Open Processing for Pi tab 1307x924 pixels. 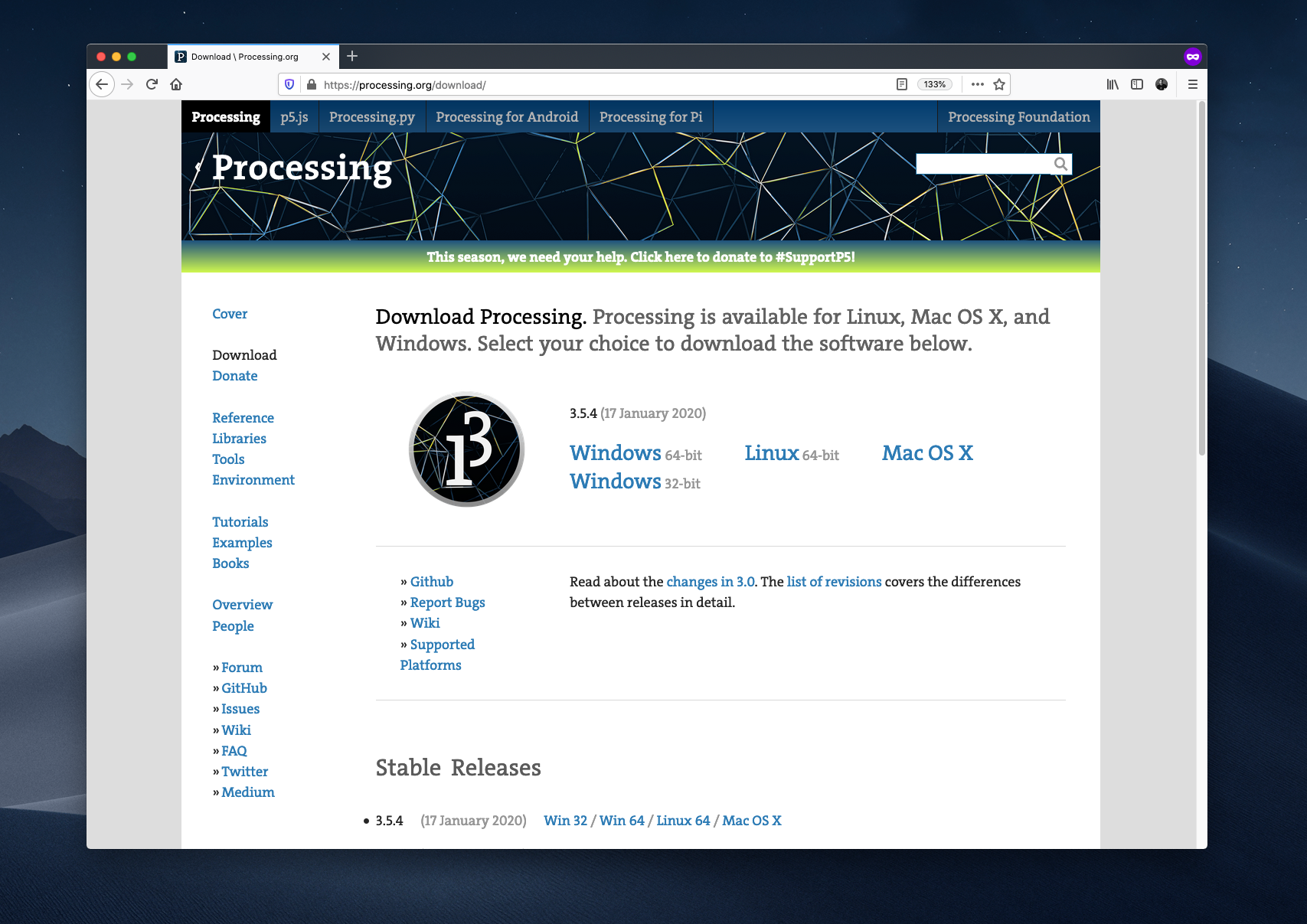(x=651, y=116)
